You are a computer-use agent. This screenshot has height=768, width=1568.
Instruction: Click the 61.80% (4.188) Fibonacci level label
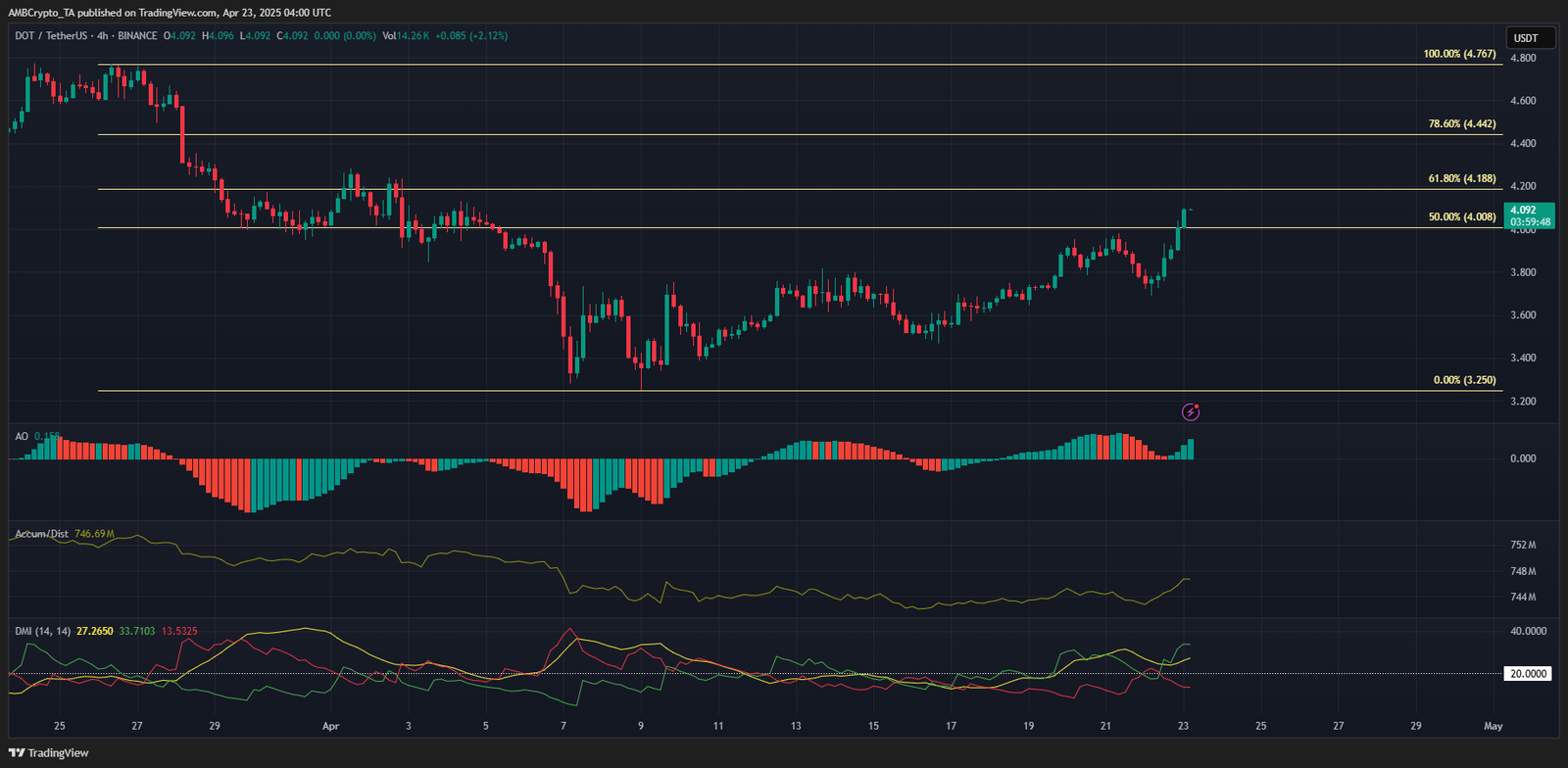point(1461,179)
